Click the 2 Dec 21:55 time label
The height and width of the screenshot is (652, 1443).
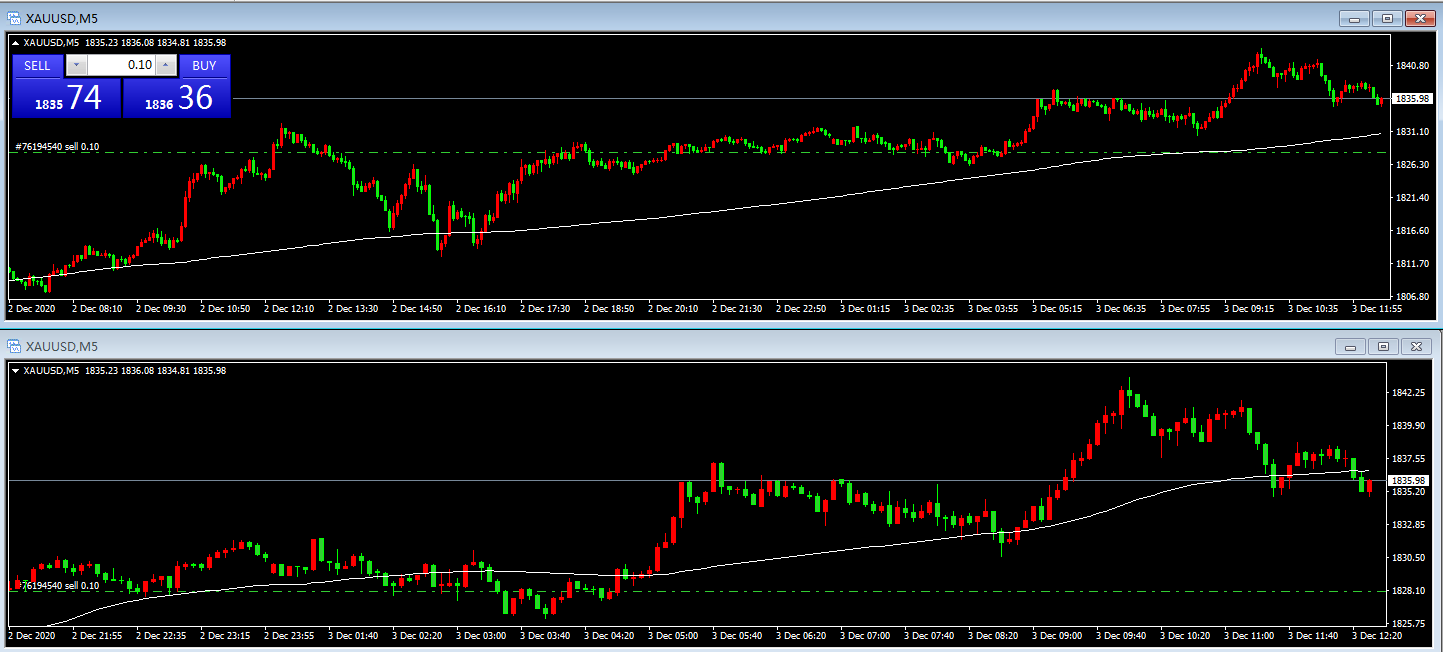pos(97,635)
